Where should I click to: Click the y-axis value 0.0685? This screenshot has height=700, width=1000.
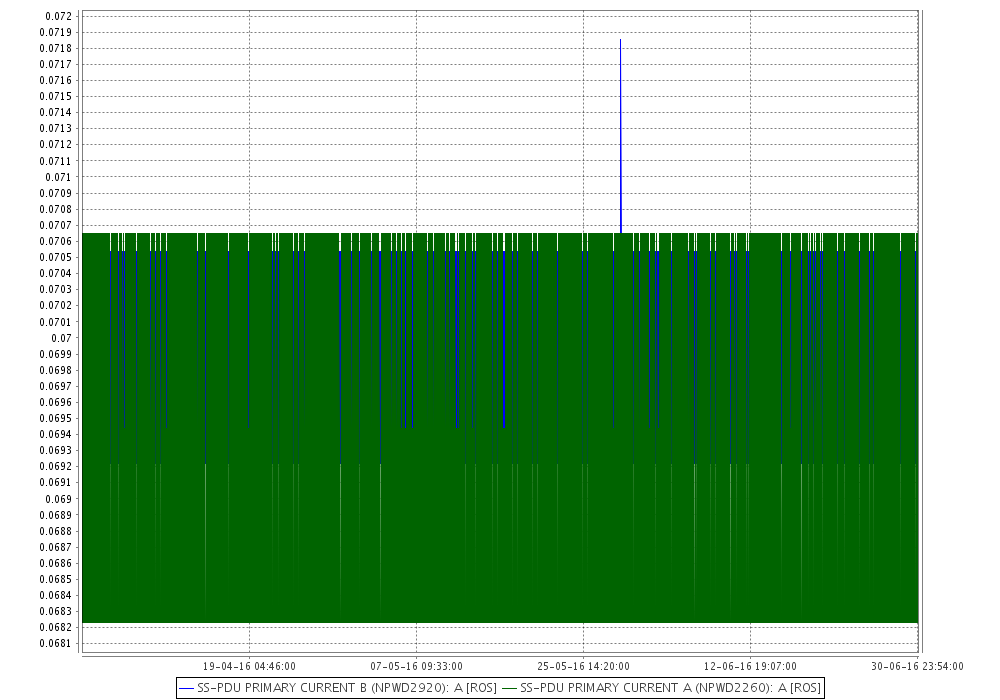(x=55, y=580)
